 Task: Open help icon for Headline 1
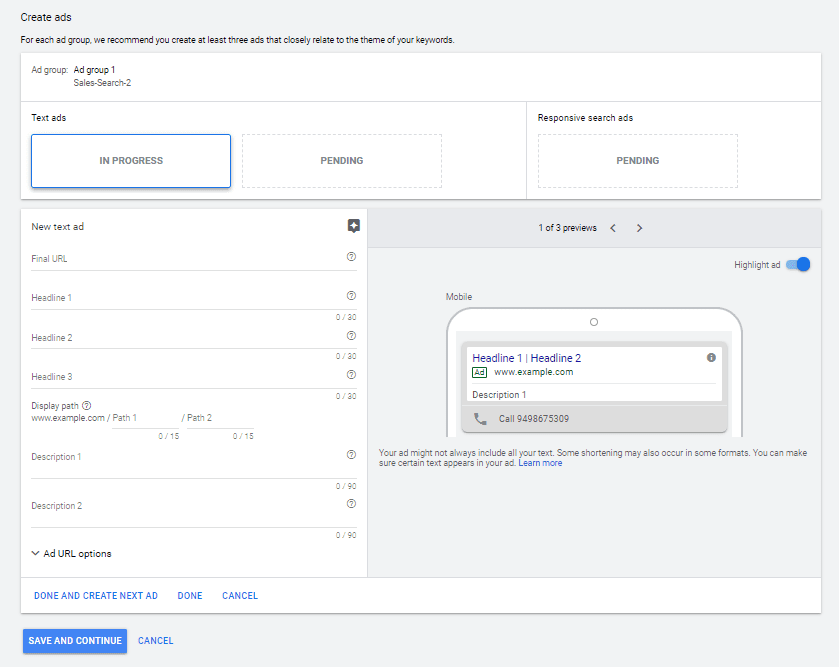coord(351,296)
